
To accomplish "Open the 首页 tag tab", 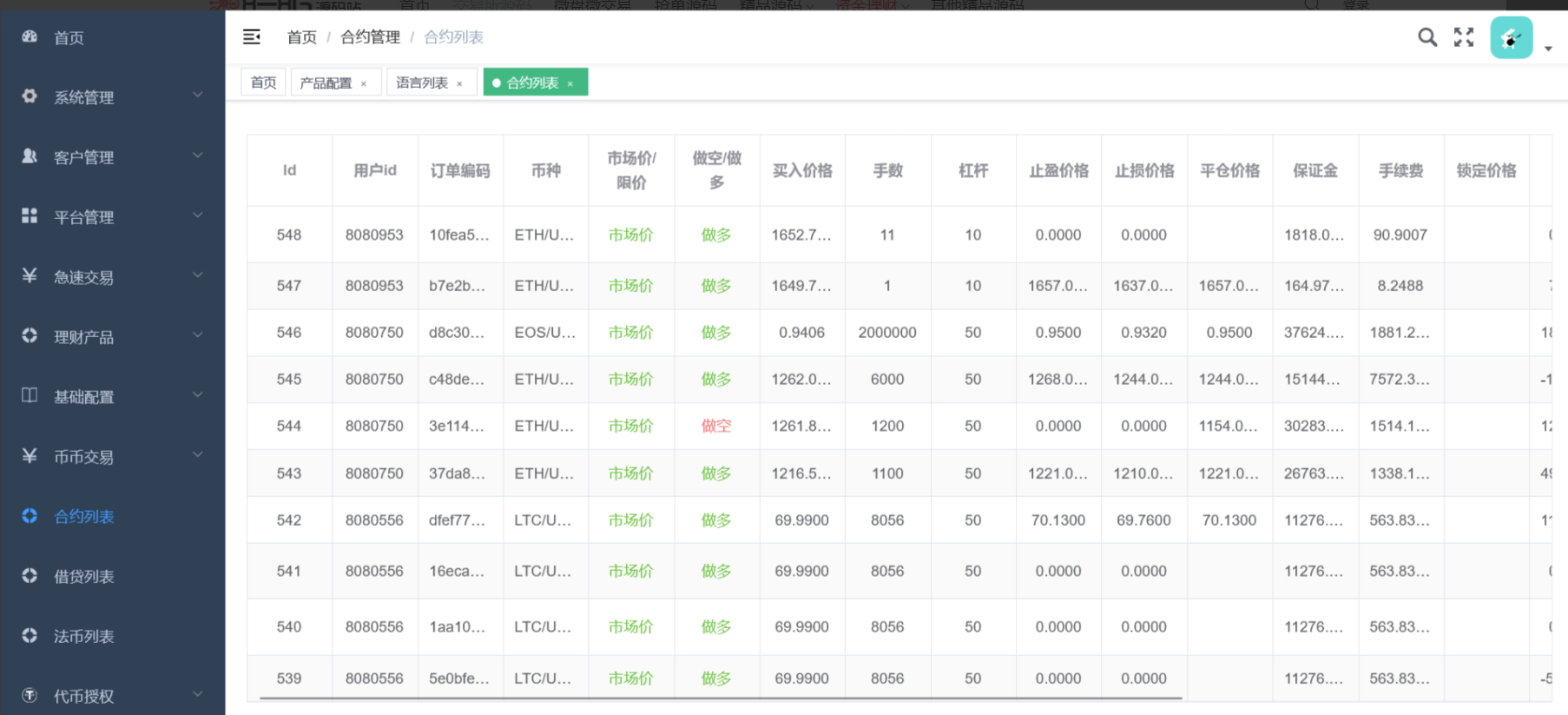I will pyautogui.click(x=263, y=83).
